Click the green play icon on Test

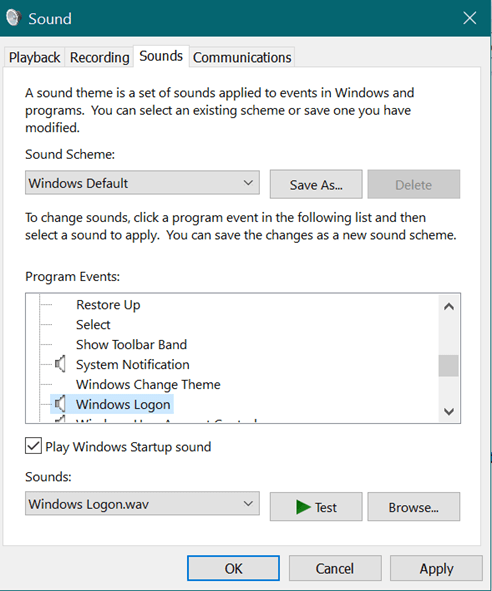(x=303, y=507)
